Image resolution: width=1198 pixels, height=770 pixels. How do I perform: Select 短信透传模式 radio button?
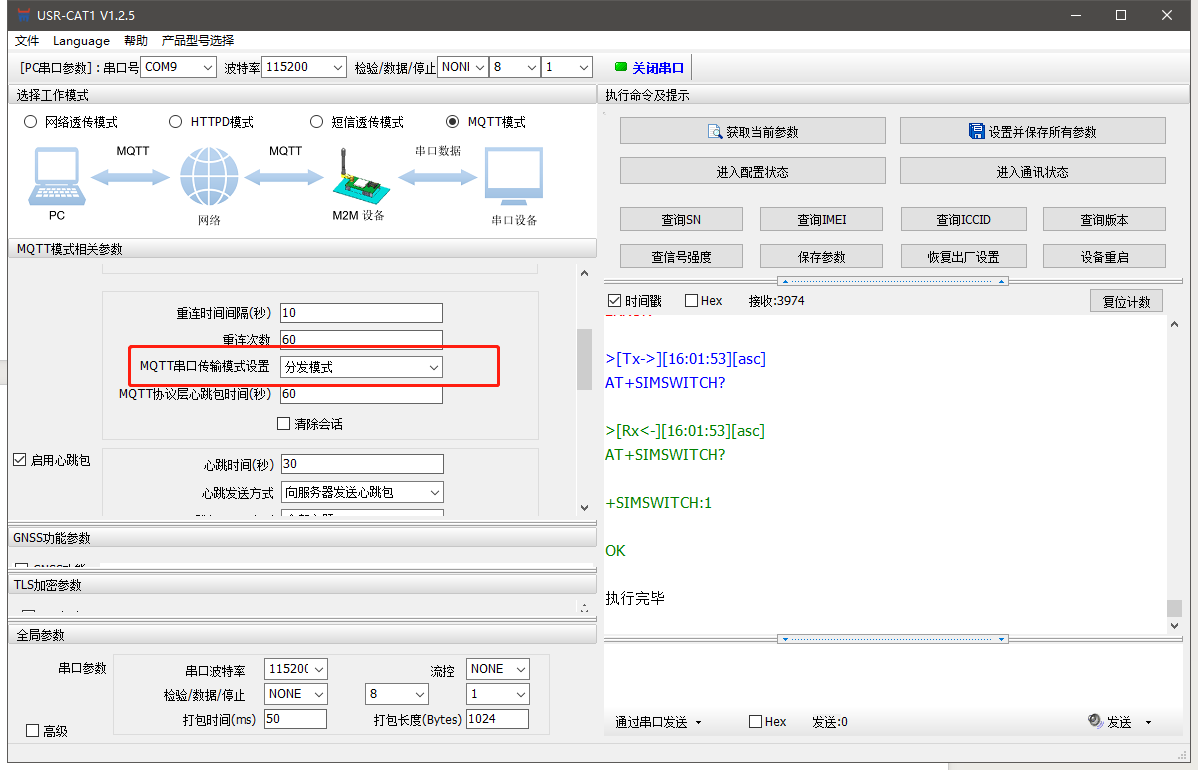point(316,122)
